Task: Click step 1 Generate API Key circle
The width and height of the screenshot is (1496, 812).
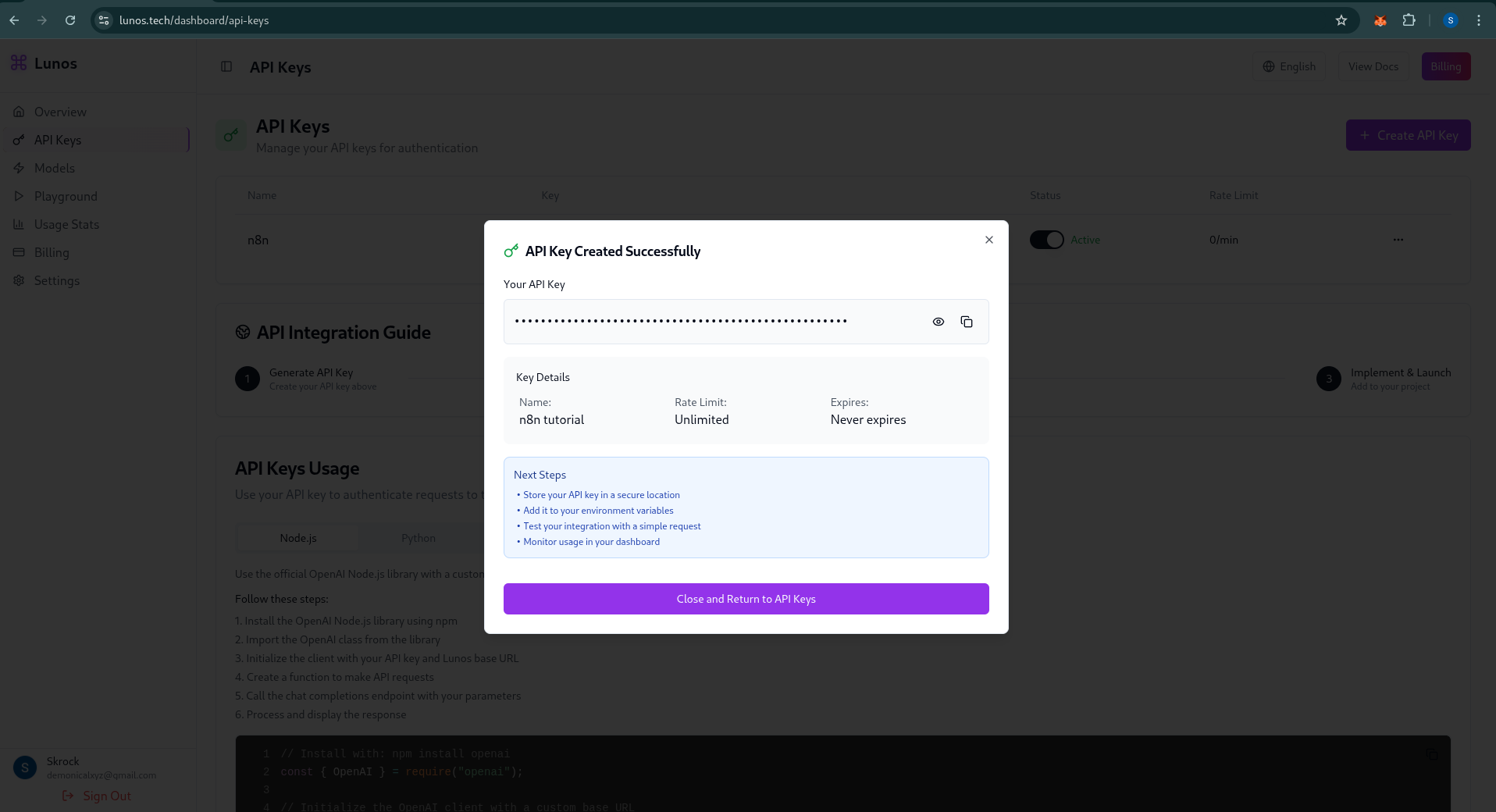Action: [248, 379]
